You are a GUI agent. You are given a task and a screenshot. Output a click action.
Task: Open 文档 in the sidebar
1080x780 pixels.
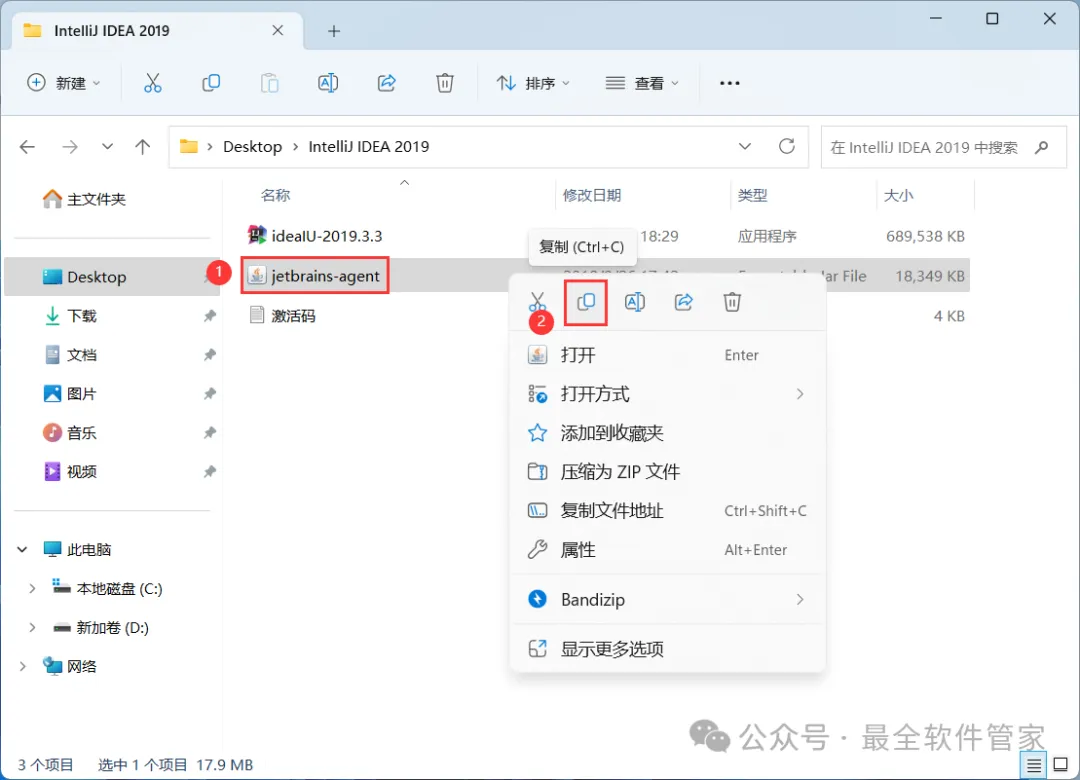tap(70, 355)
